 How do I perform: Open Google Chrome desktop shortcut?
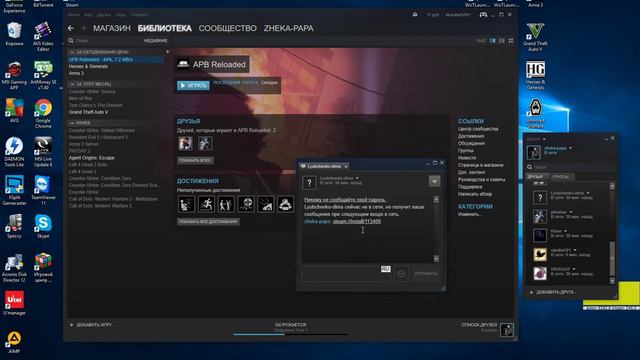click(43, 112)
